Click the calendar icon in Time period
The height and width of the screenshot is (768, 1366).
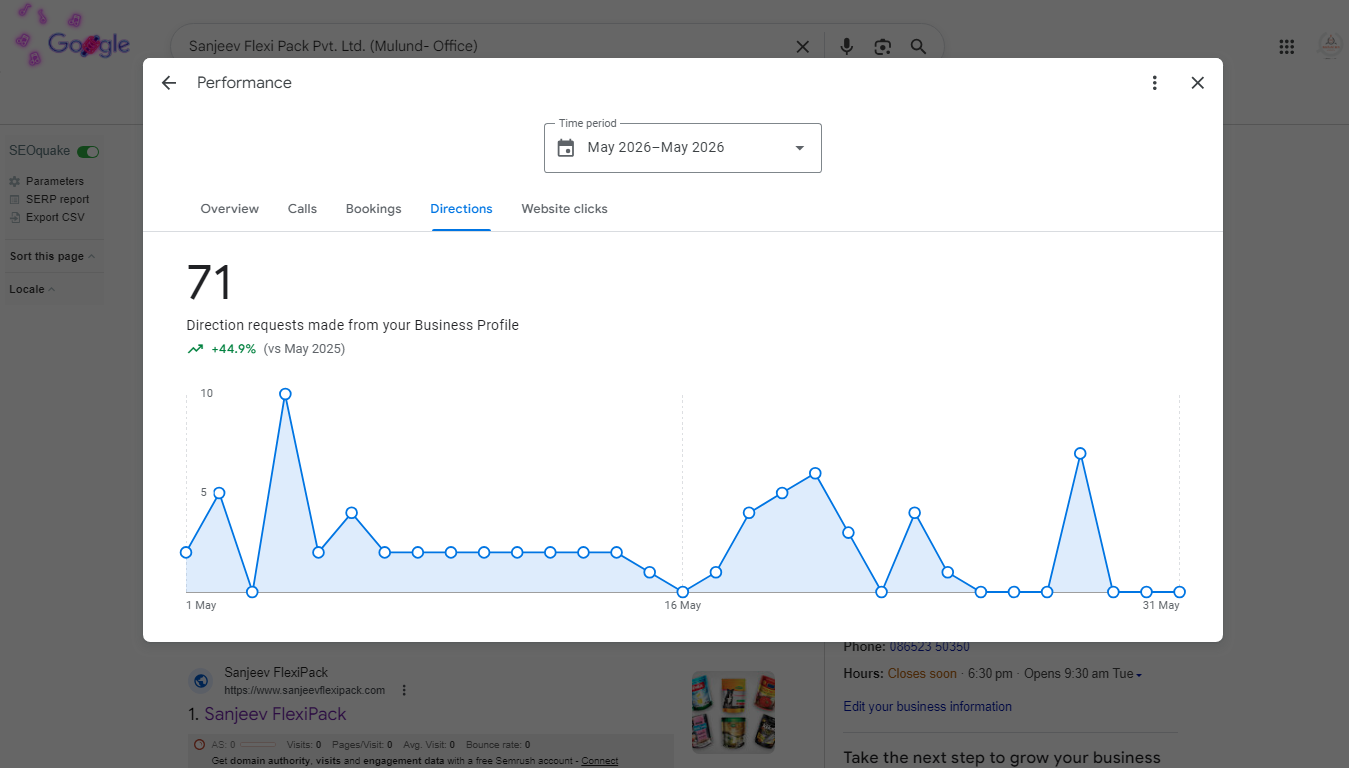566,148
